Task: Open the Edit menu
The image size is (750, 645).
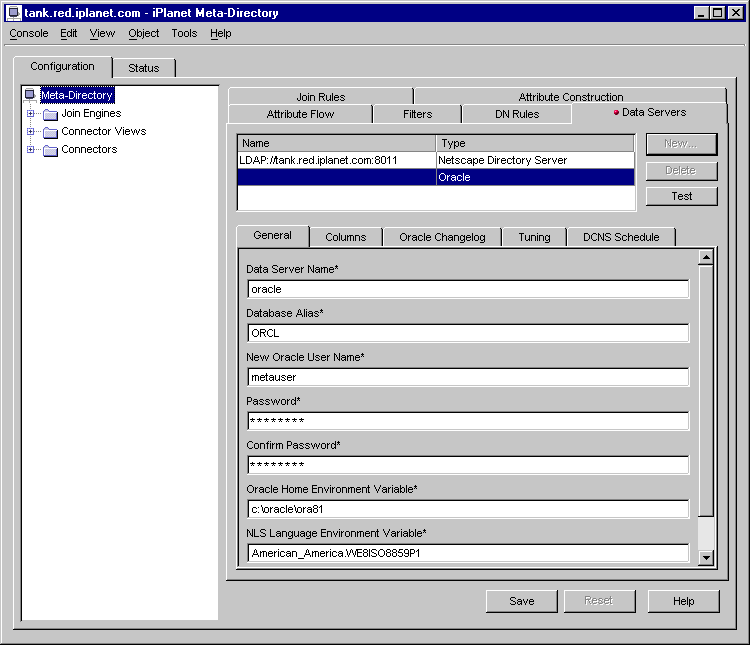Action: tap(68, 33)
